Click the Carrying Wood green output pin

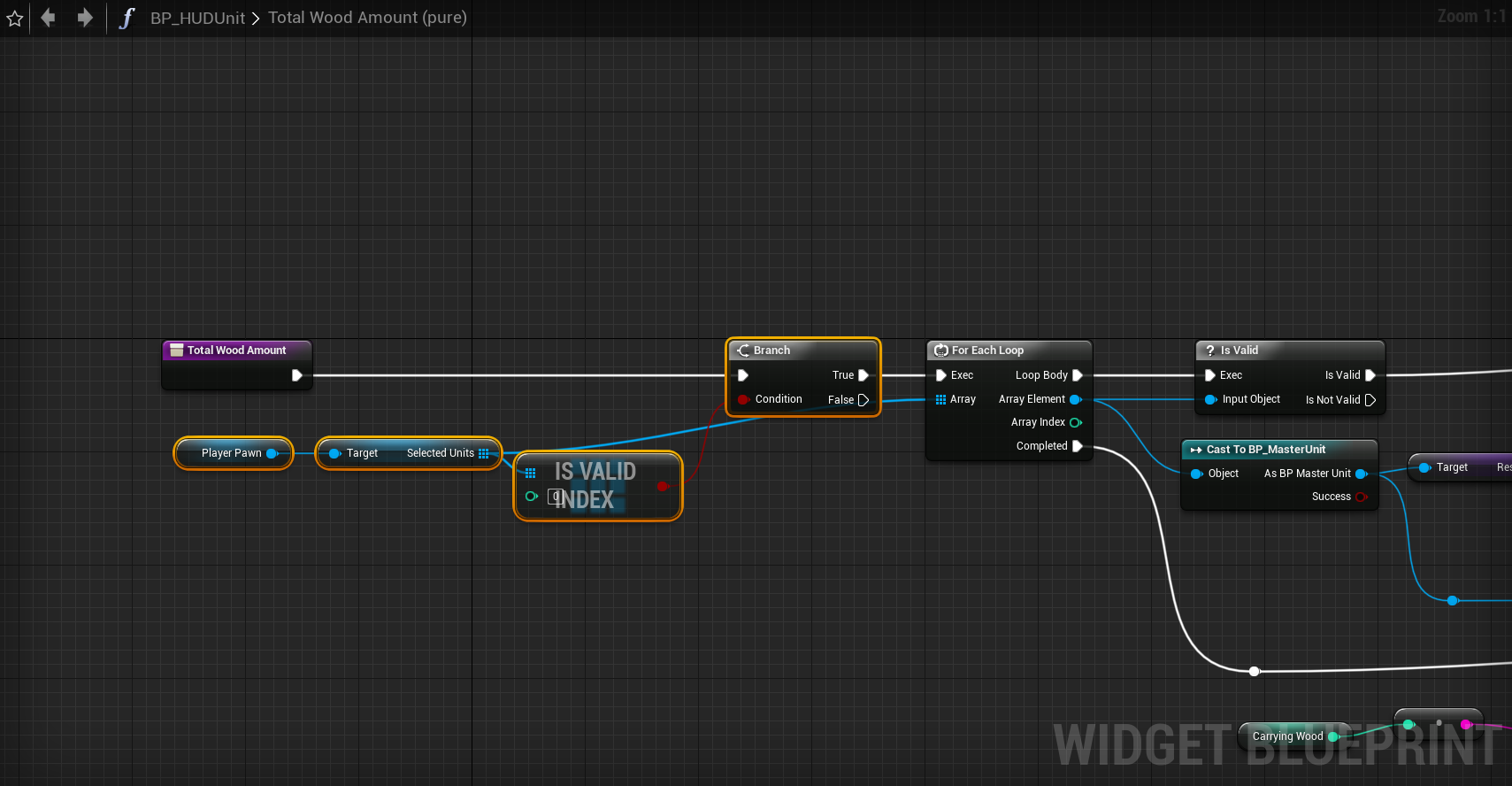pyautogui.click(x=1333, y=736)
